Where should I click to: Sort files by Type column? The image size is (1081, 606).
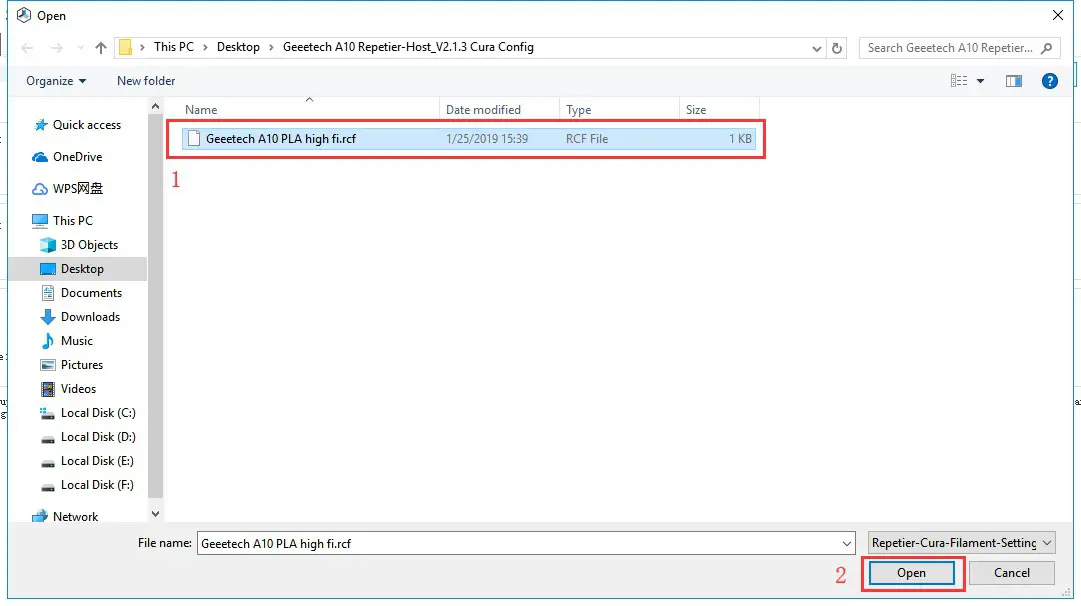578,110
